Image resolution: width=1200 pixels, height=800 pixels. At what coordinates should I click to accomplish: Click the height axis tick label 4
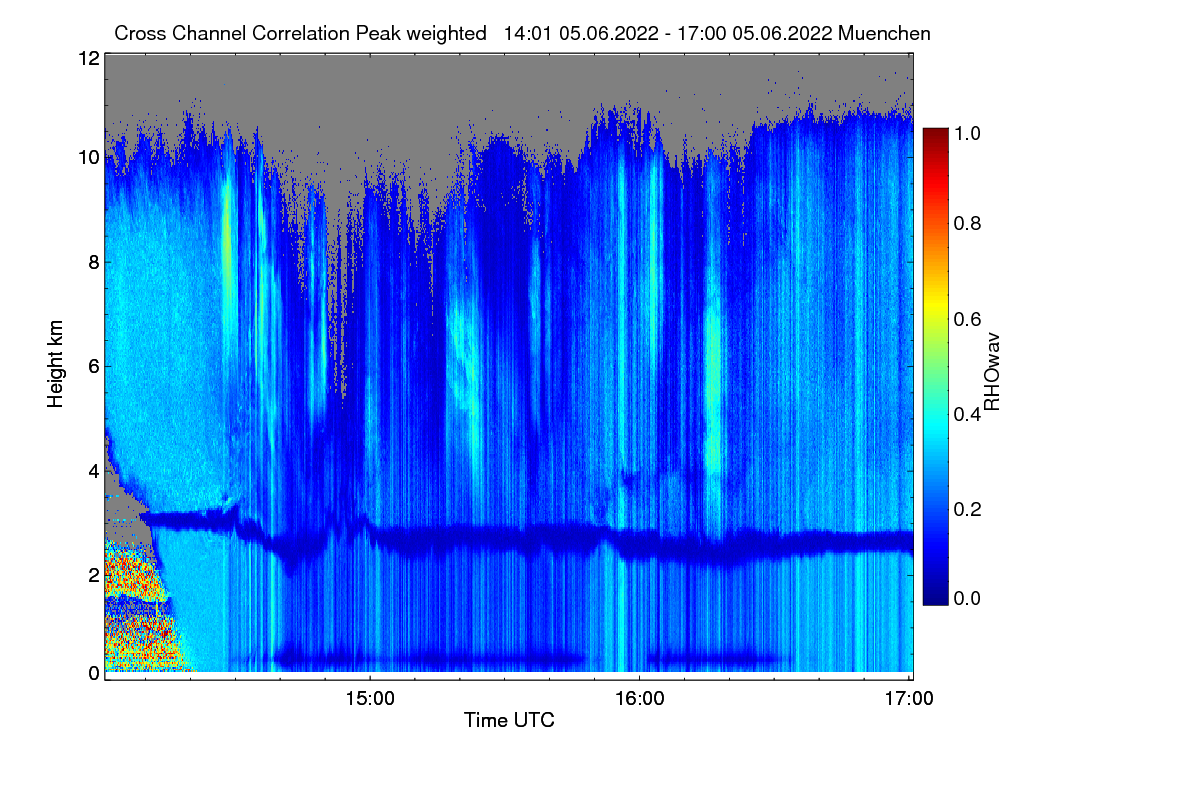tap(93, 470)
